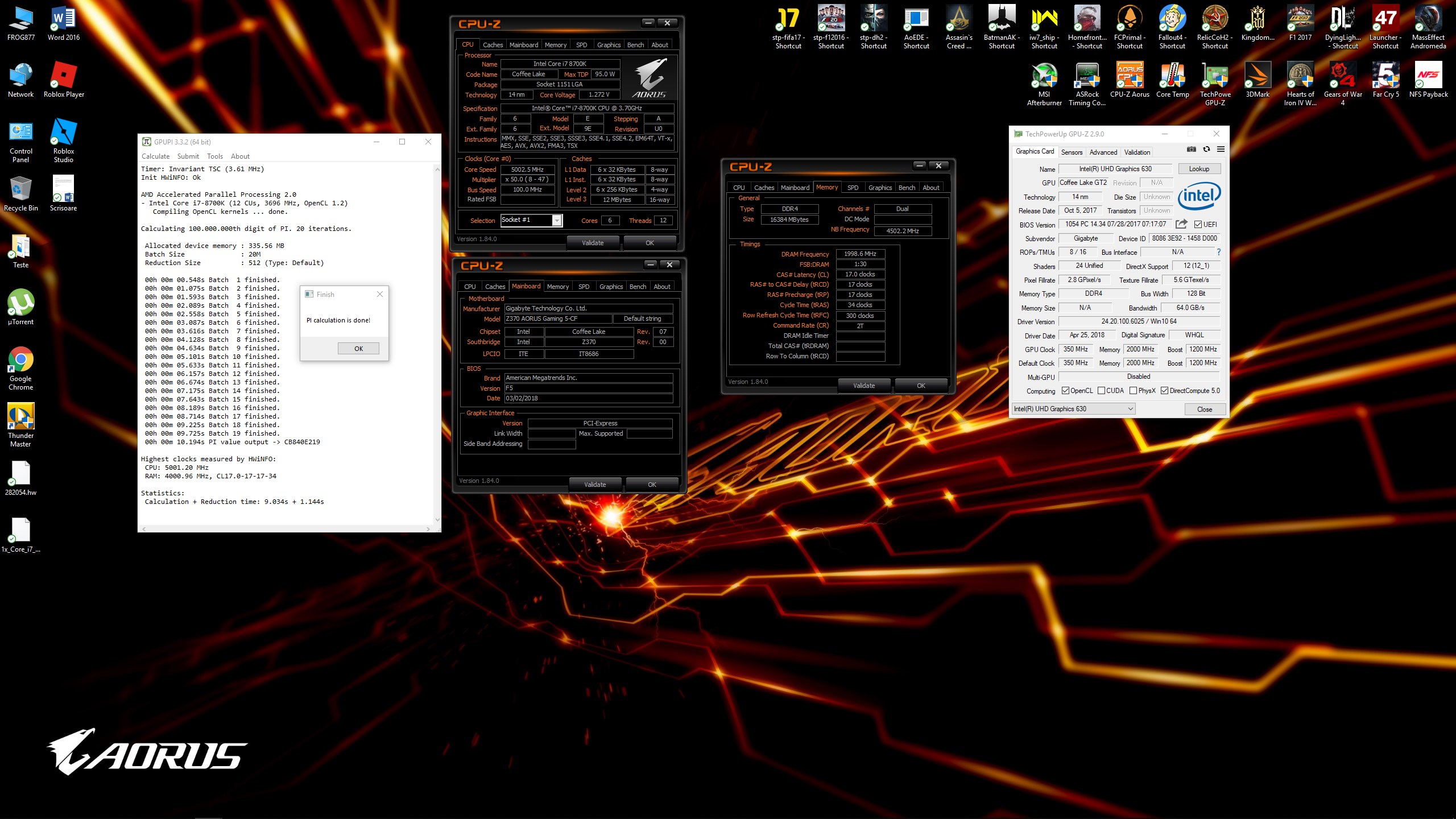Open the GPUPI Submit menu
Viewport: 1456px width, 819px height.
(x=188, y=156)
